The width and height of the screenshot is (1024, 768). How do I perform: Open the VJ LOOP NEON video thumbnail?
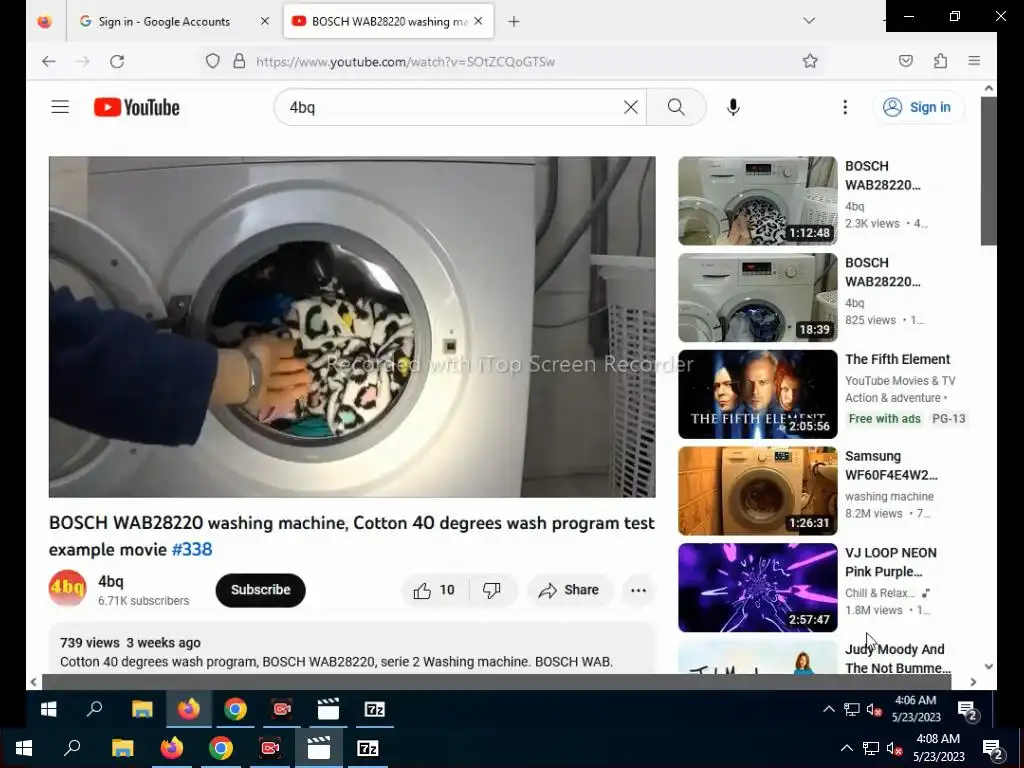[758, 588]
